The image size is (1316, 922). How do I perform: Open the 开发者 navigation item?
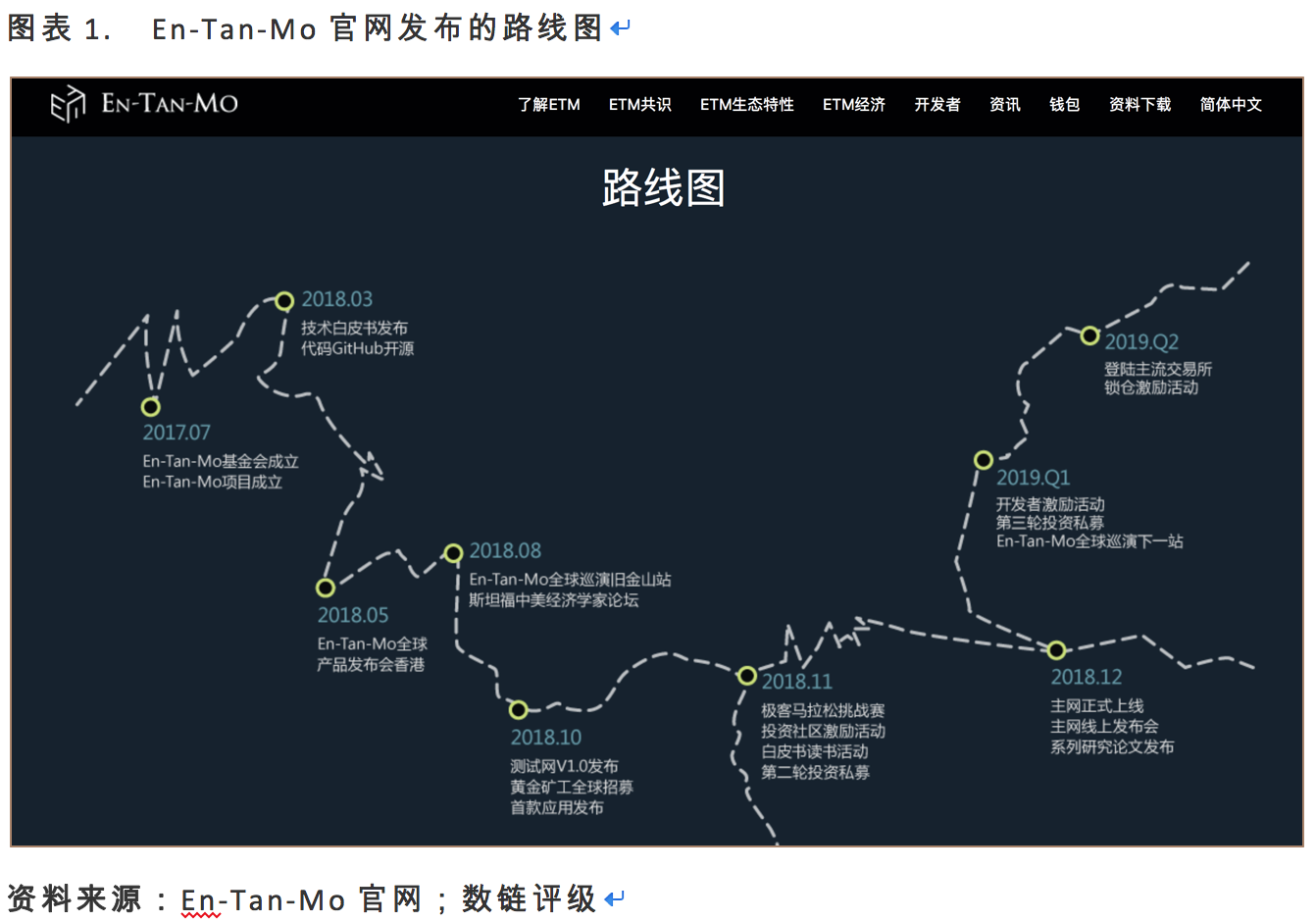937,105
